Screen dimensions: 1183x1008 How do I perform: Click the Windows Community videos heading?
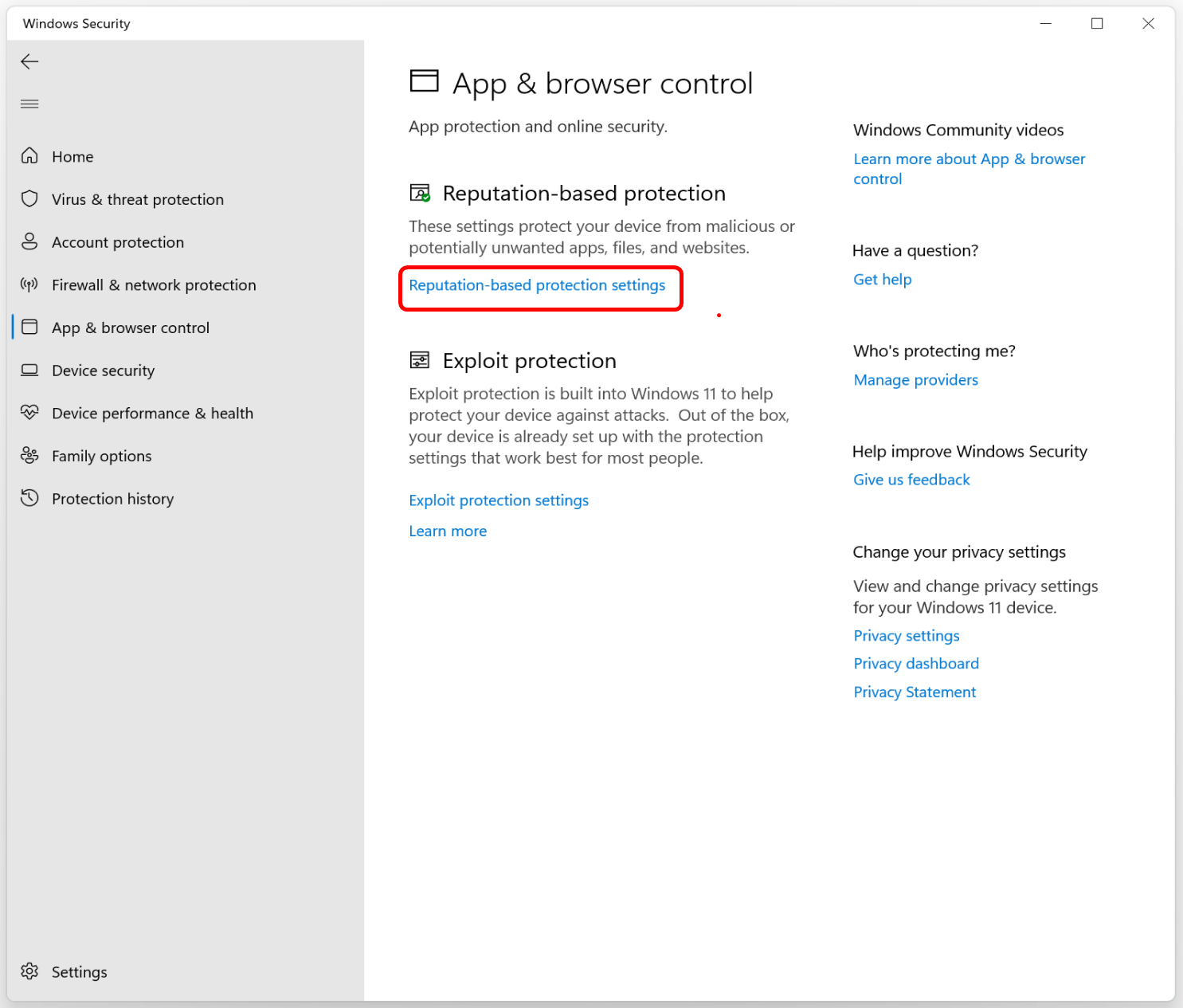pyautogui.click(x=958, y=130)
